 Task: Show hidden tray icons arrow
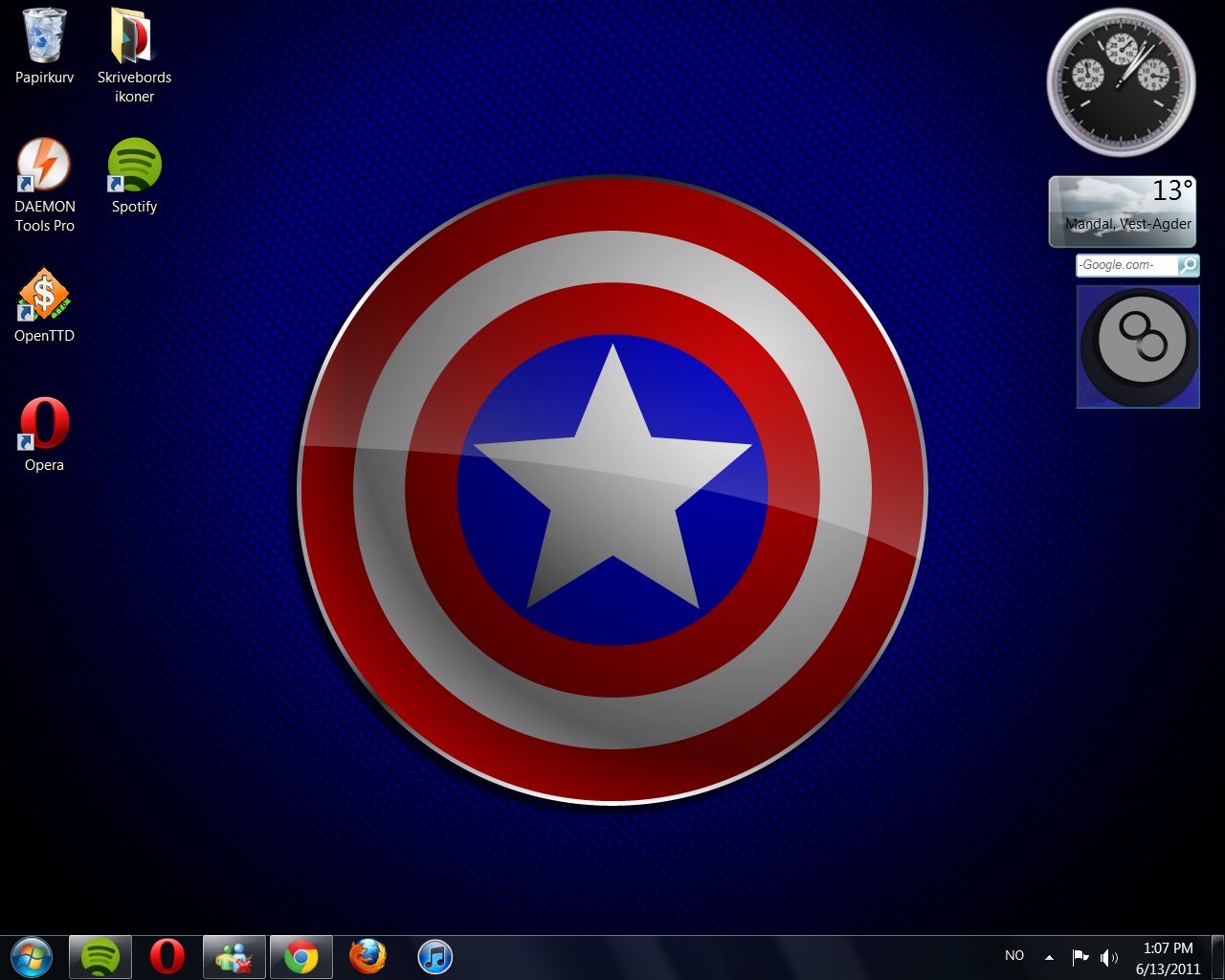point(1049,957)
